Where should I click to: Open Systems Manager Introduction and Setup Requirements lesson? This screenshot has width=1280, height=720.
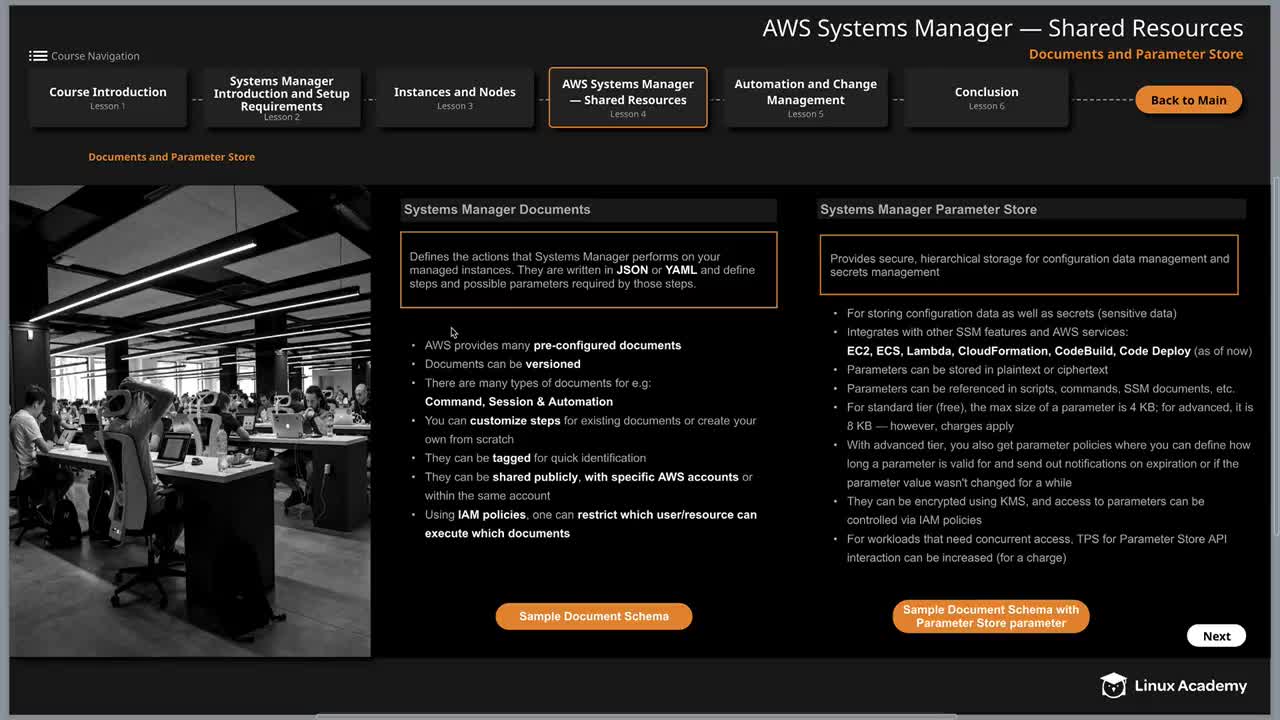281,97
